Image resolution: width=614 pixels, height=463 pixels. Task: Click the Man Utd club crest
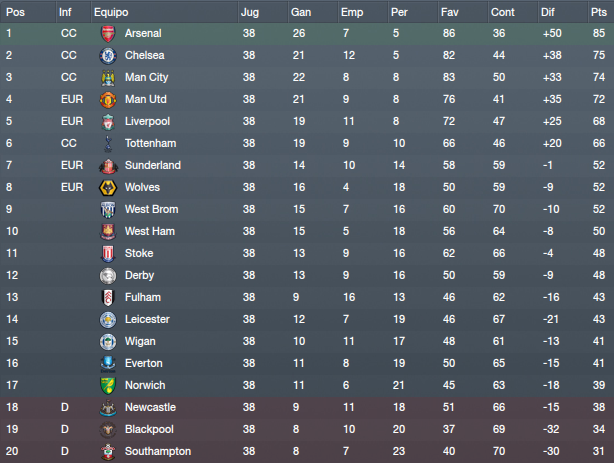pos(108,99)
